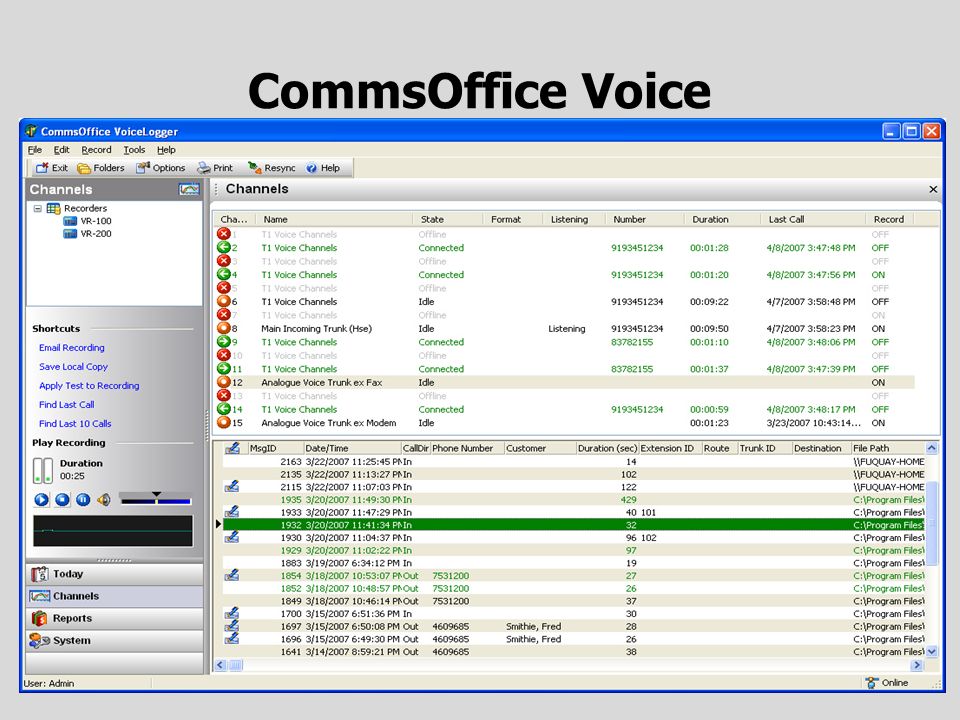This screenshot has height=720, width=960.
Task: Click the connected icon of channel 2
Action: point(223,247)
